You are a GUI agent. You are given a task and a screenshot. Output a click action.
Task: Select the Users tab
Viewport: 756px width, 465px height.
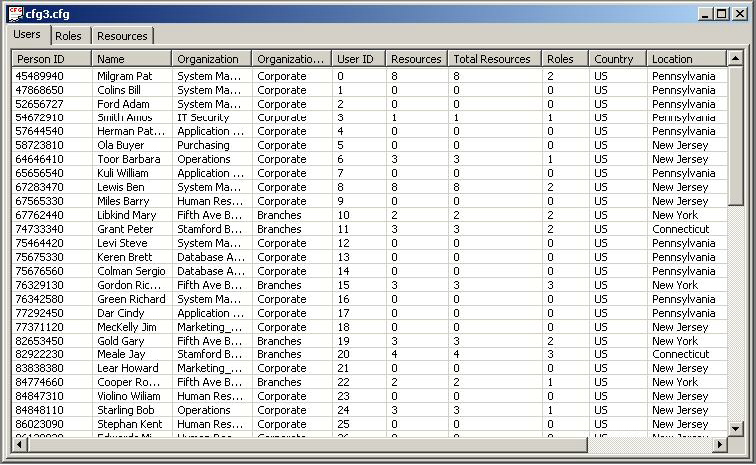click(x=27, y=34)
